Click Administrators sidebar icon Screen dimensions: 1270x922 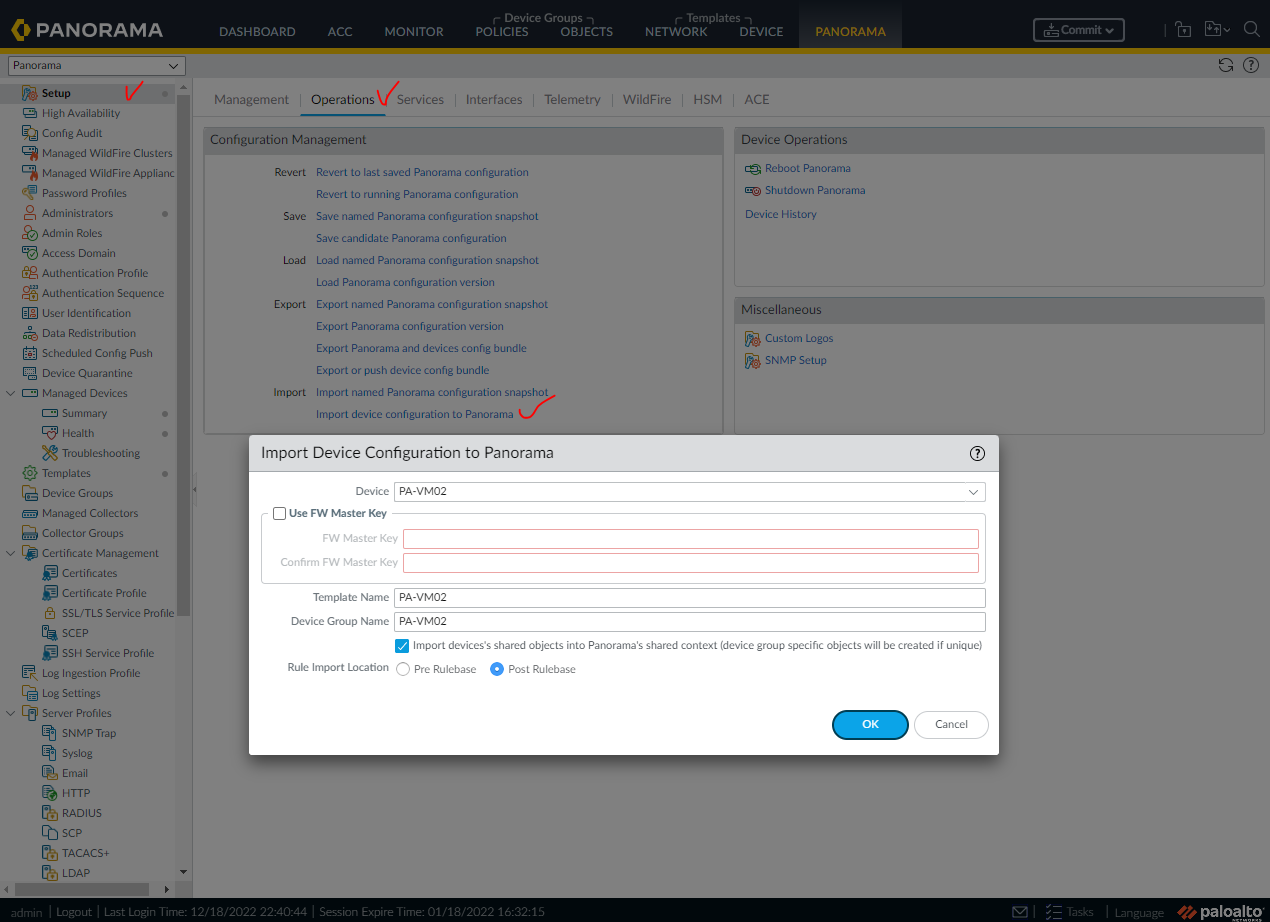[x=30, y=213]
